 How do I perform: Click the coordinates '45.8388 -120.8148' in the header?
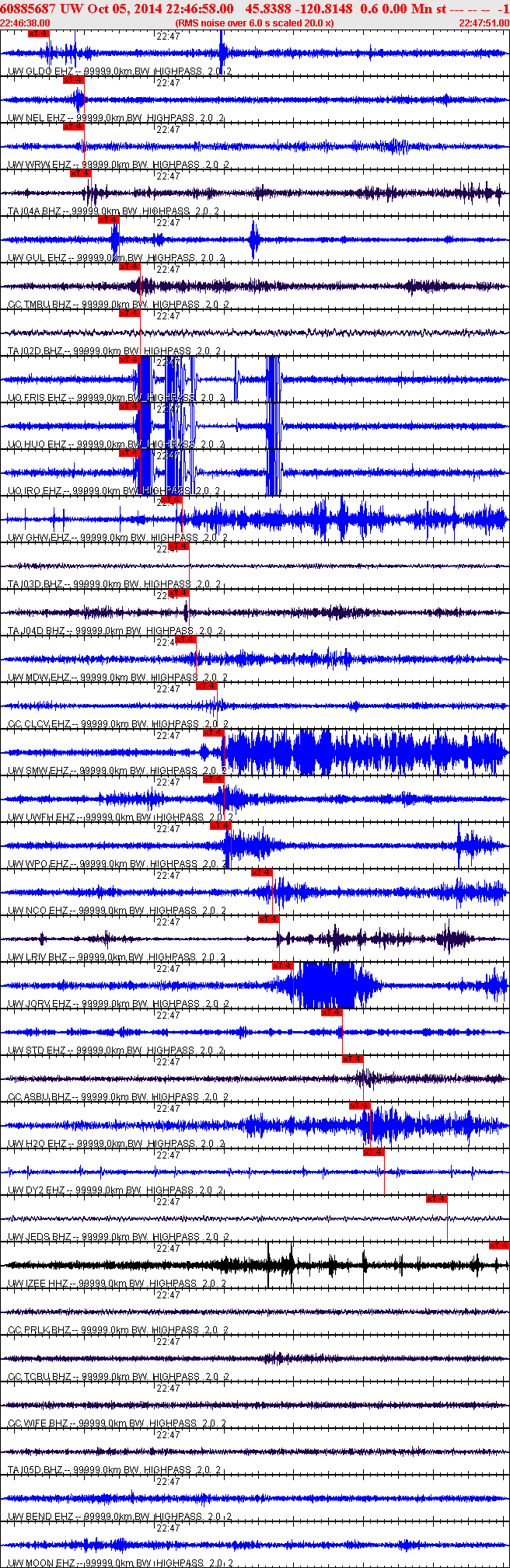[x=299, y=9]
